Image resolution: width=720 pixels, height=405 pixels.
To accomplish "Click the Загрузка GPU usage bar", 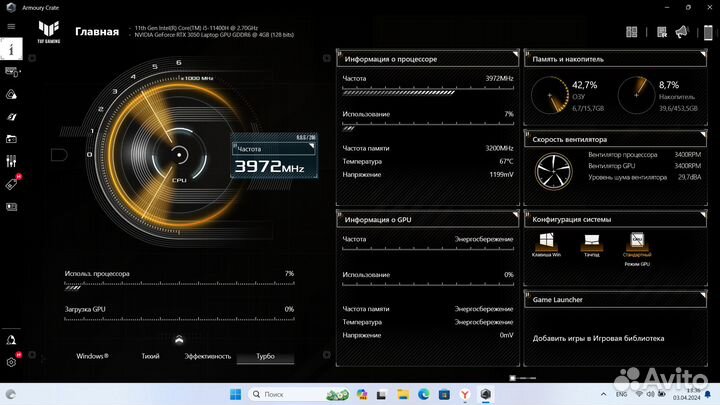I will (x=179, y=320).
